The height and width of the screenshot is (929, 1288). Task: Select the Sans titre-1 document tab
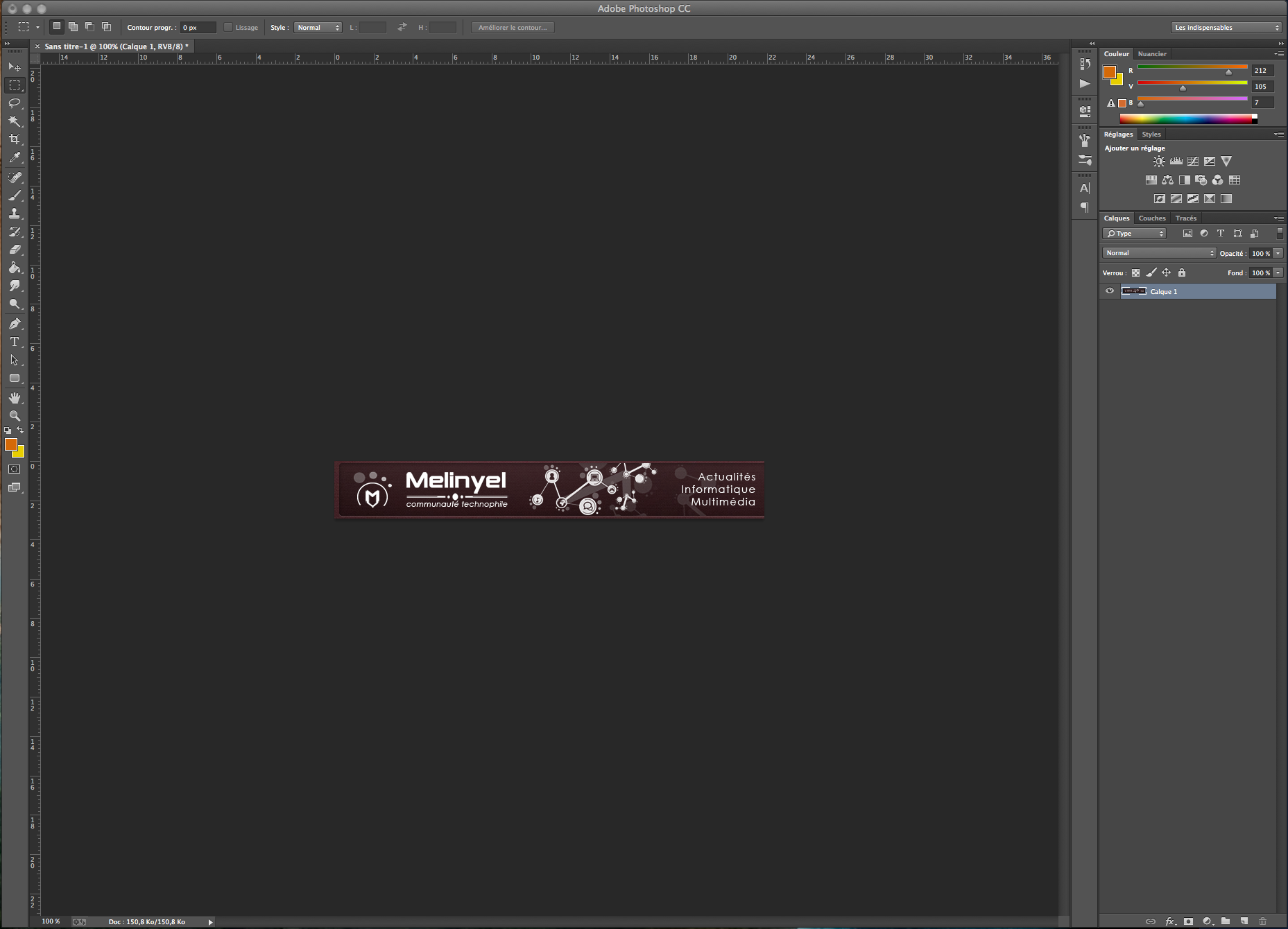pos(117,46)
